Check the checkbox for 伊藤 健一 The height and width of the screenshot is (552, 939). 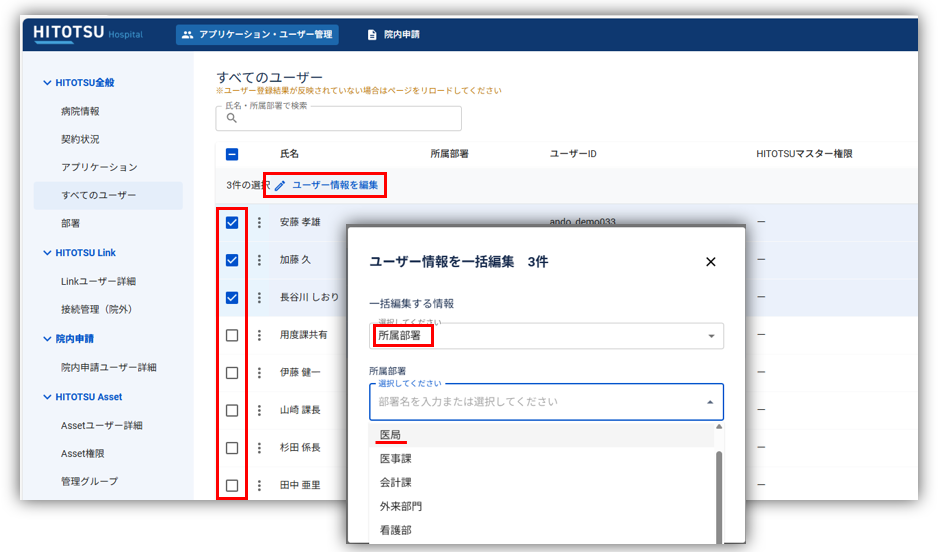[232, 373]
